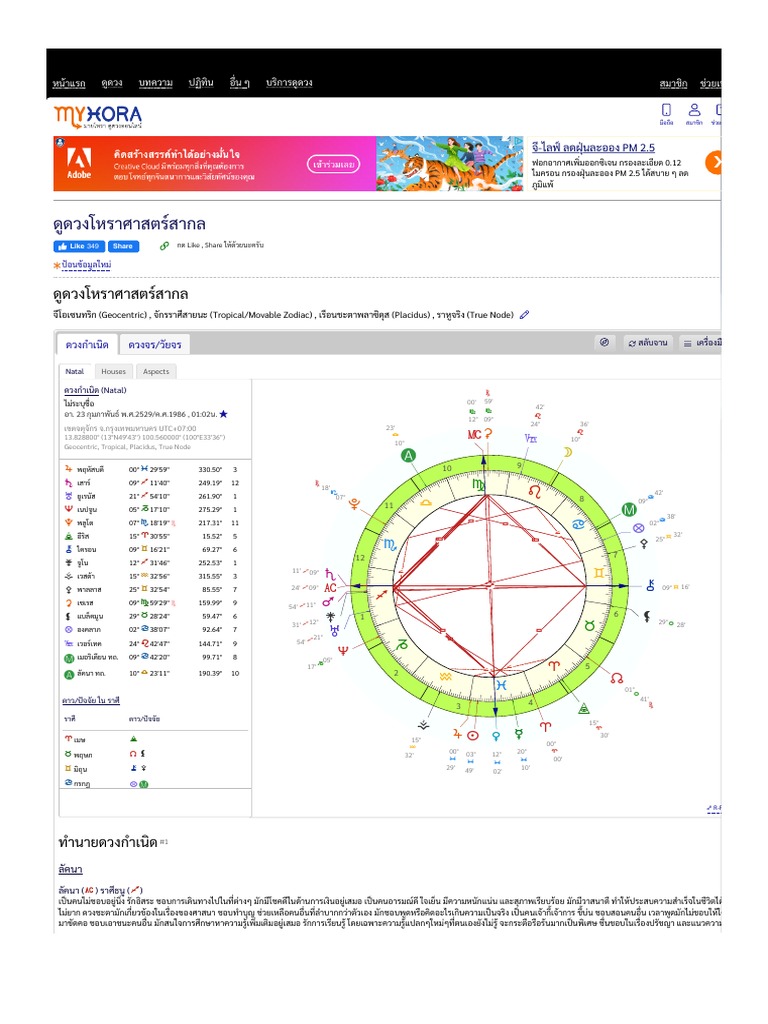Click the Vertex Vx symbol on chart
768x1024 pixels.
point(531,438)
